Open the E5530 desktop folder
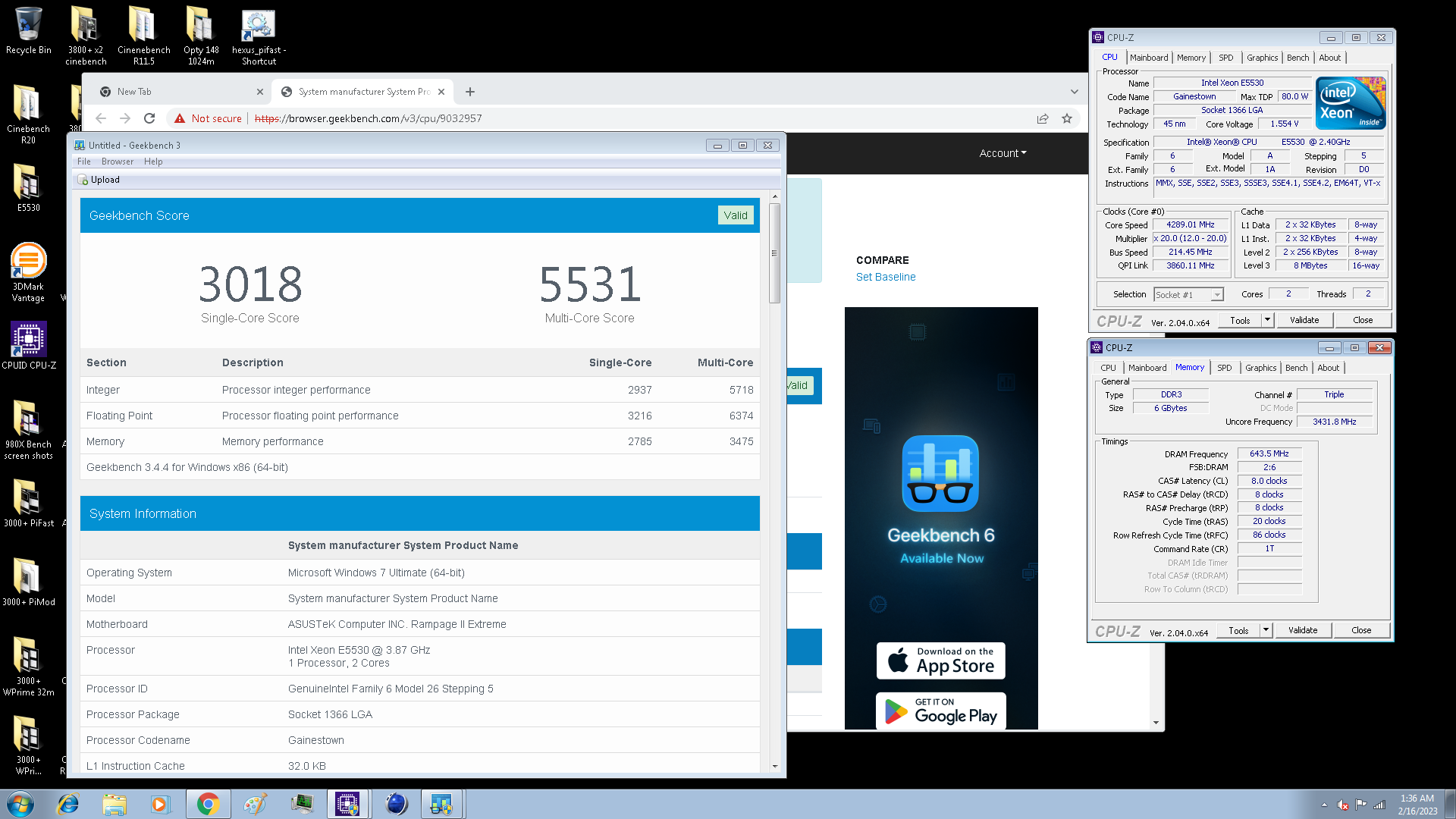 click(28, 187)
